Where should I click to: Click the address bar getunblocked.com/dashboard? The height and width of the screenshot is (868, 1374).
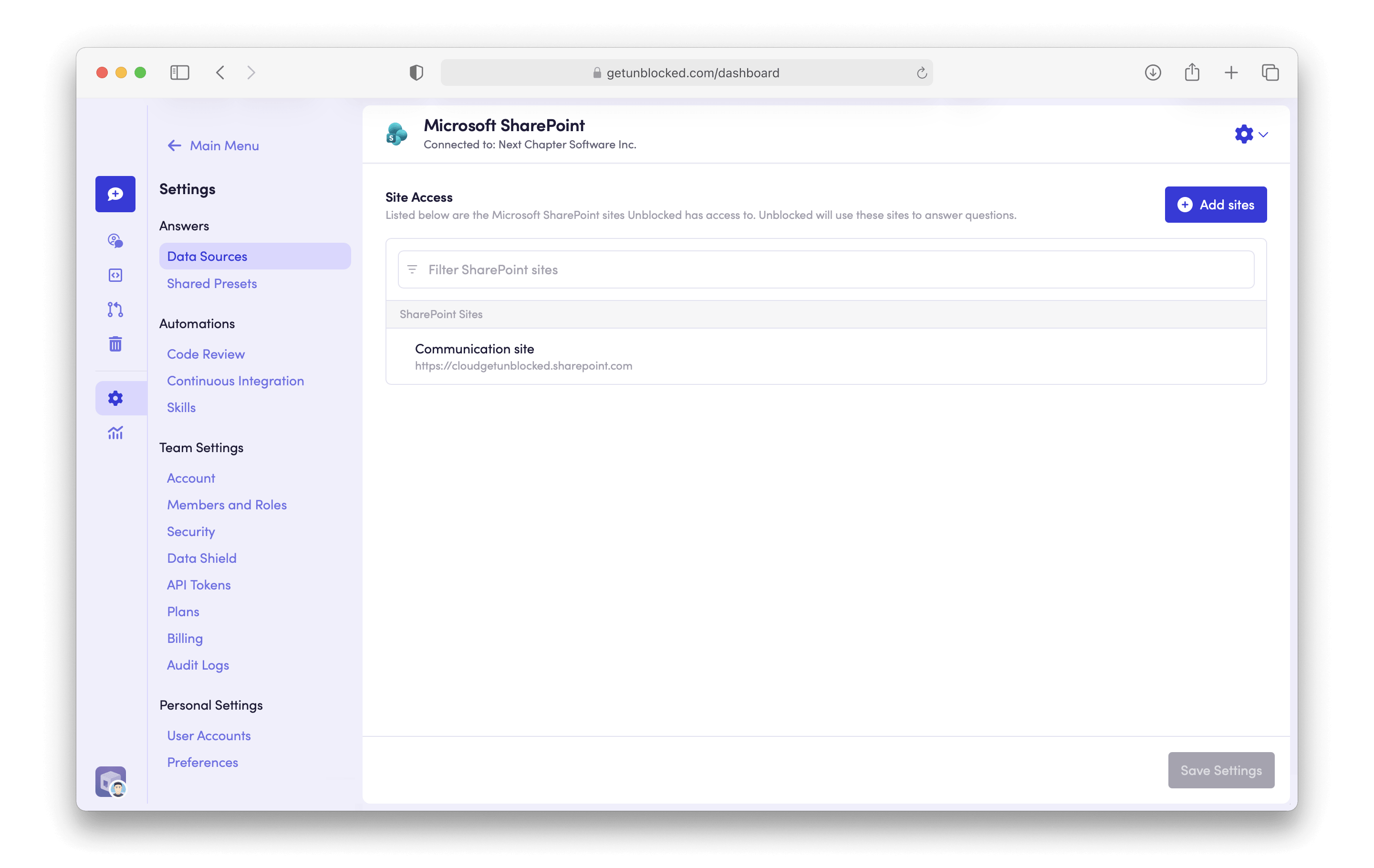click(687, 72)
